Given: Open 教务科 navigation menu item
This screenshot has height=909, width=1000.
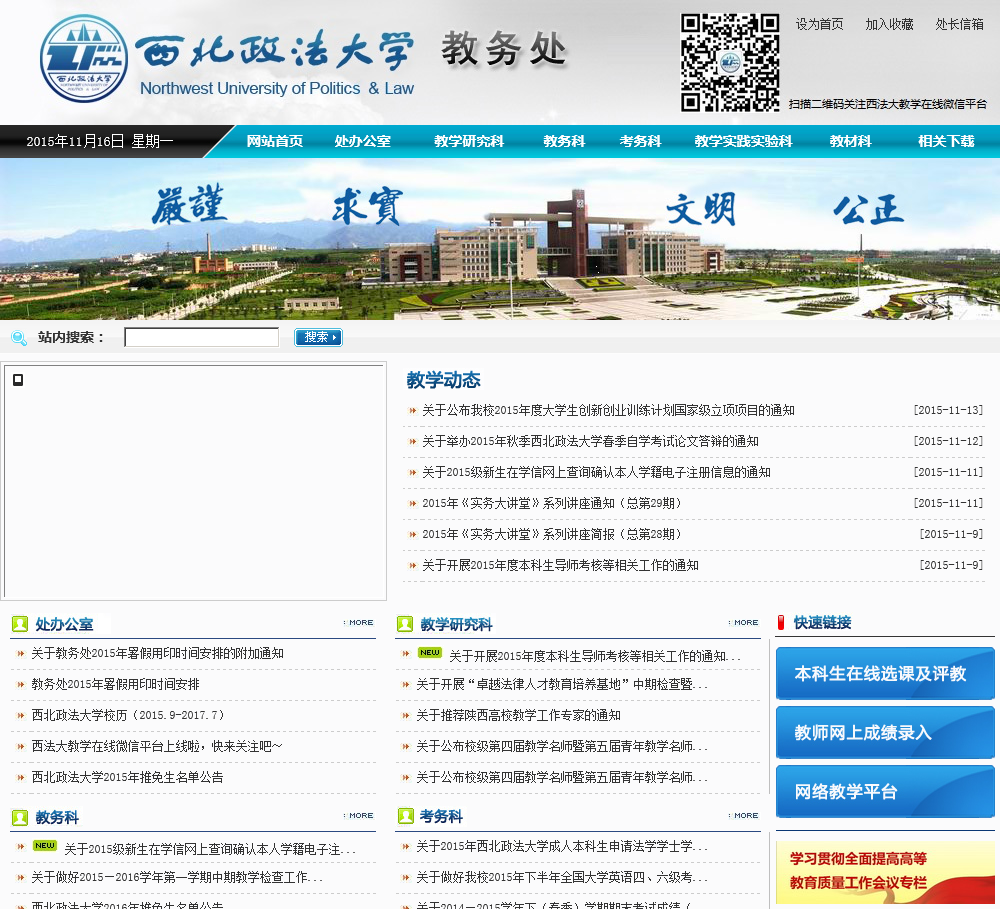Looking at the screenshot, I should 564,142.
